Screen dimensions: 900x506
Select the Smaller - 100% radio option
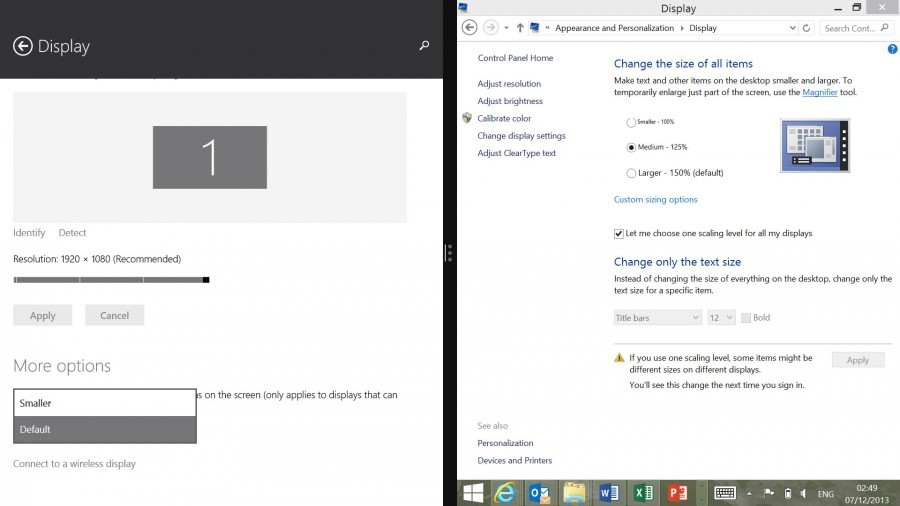point(631,122)
